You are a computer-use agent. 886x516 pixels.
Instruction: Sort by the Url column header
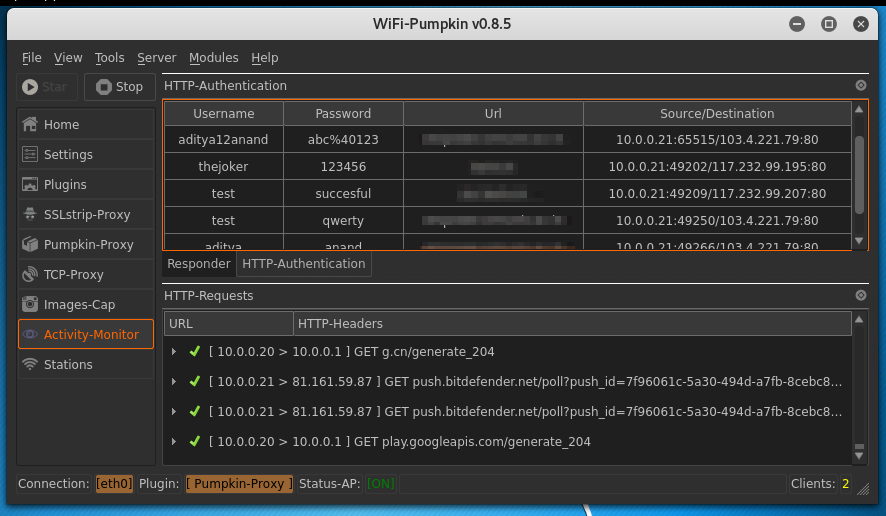coord(493,114)
